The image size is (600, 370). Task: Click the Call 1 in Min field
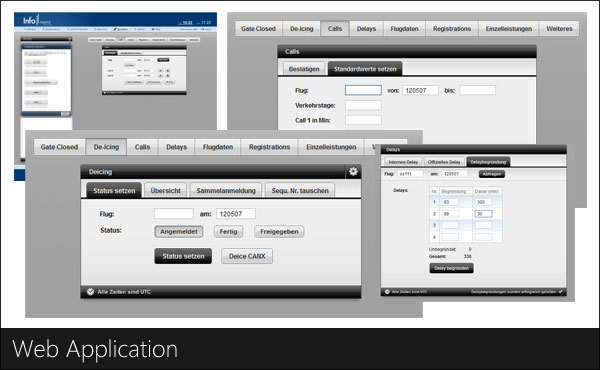(x=363, y=120)
